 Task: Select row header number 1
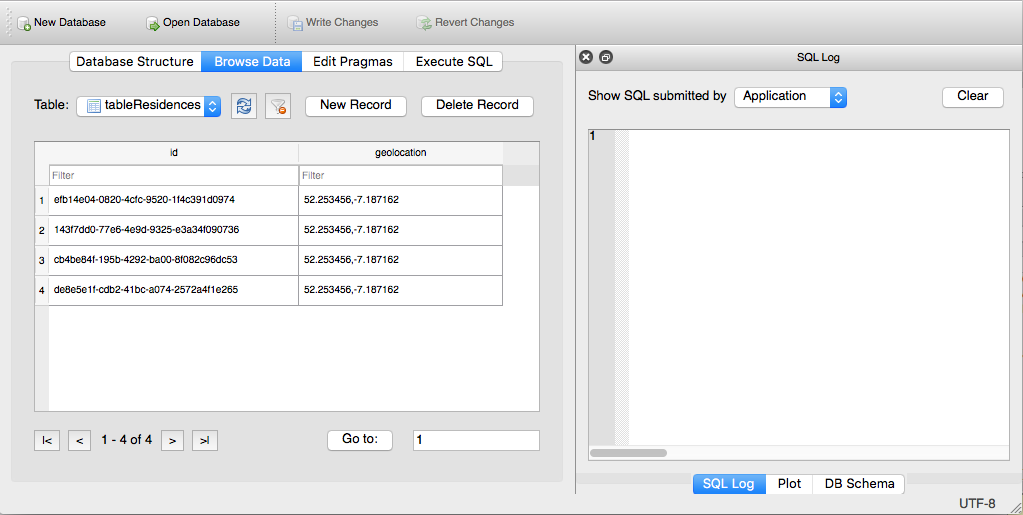coord(42,200)
